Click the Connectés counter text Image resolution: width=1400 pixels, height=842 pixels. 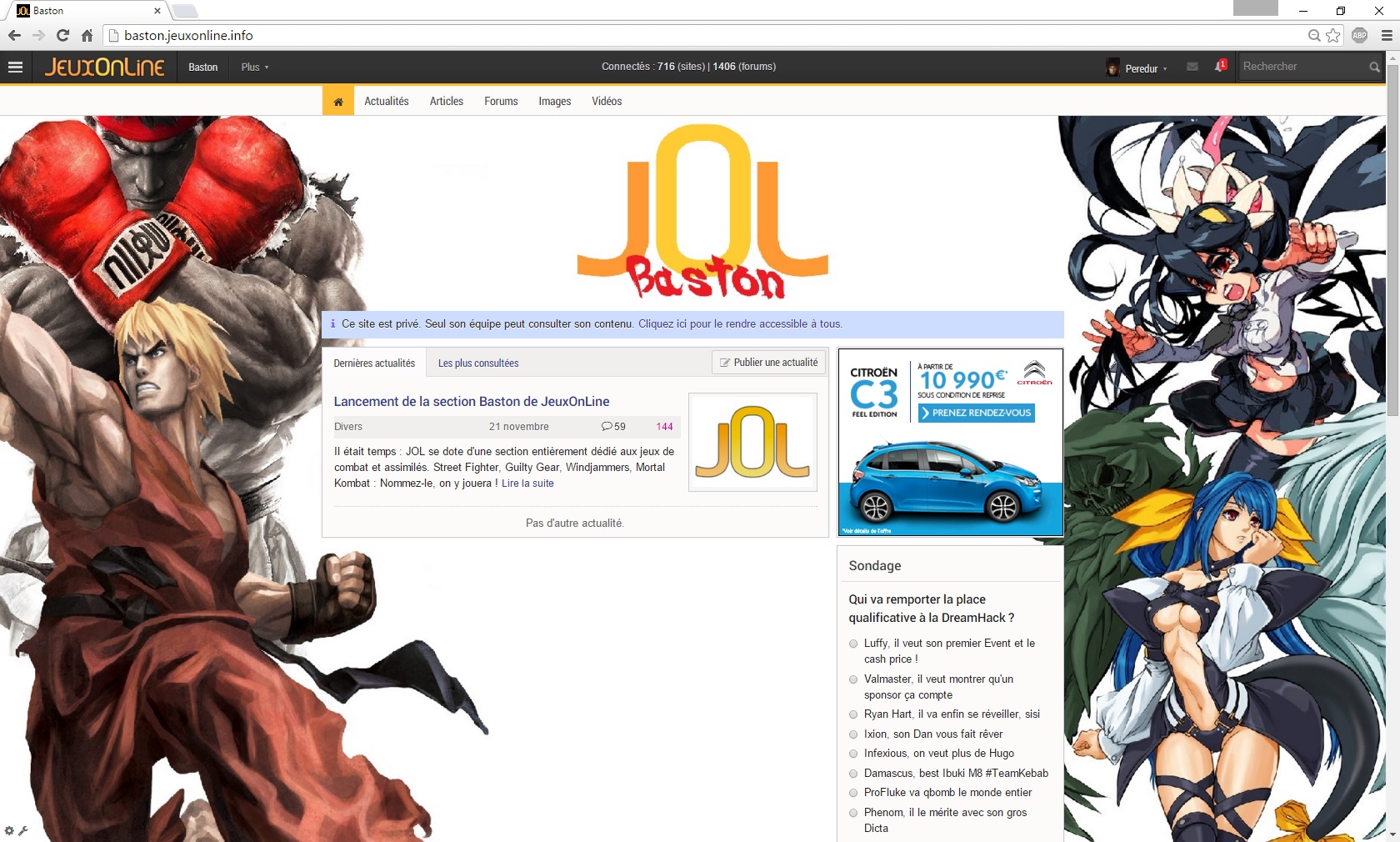coord(688,67)
